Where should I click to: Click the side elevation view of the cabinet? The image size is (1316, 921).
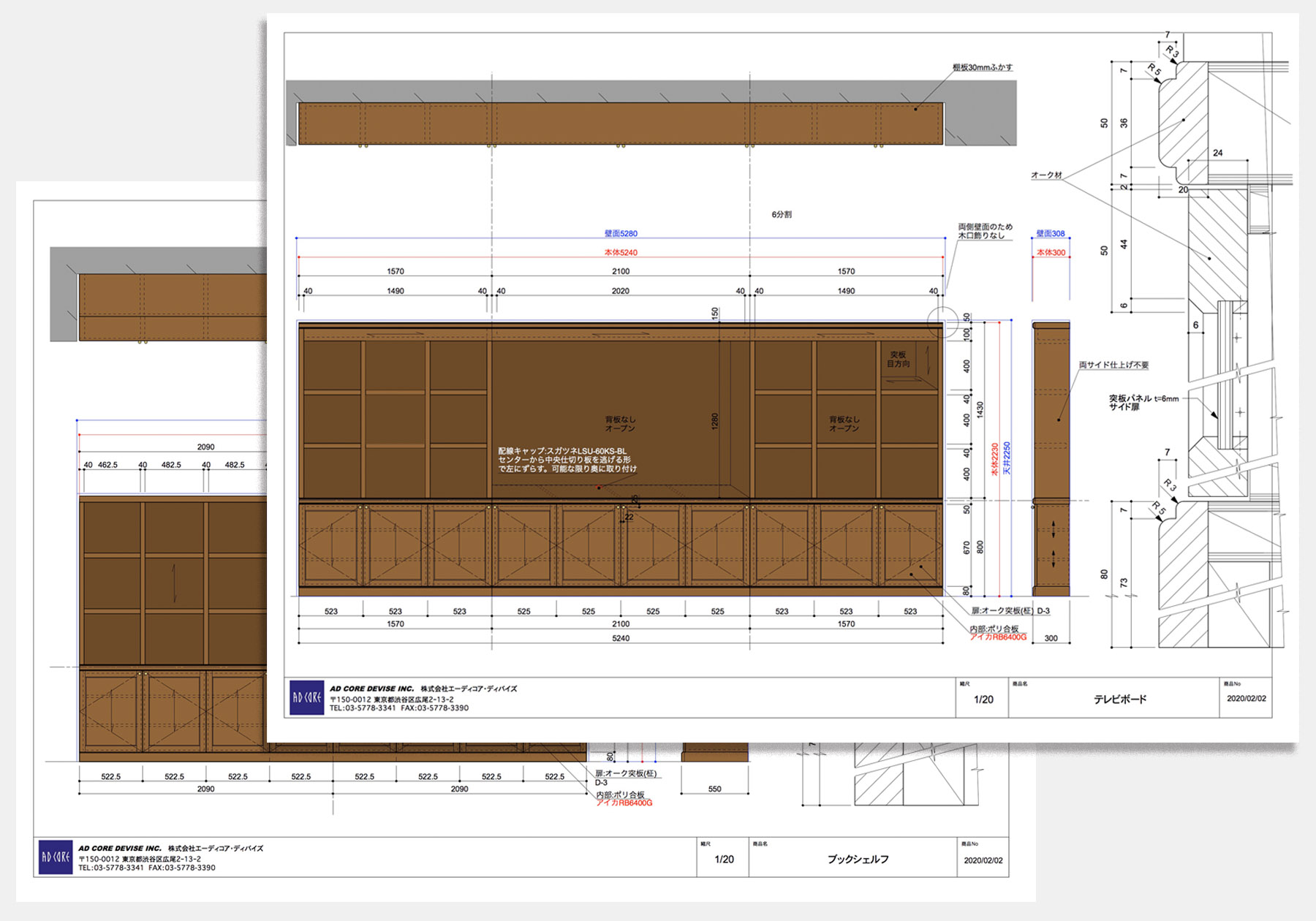tap(1051, 458)
